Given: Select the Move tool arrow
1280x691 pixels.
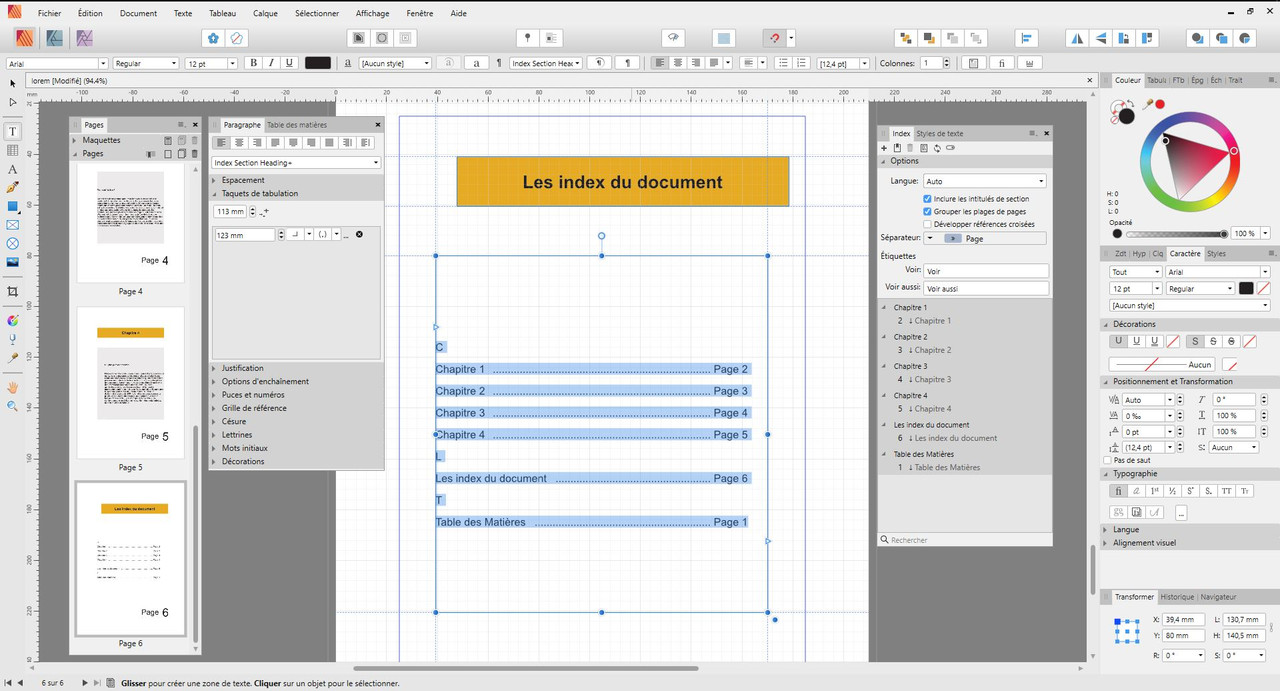Looking at the screenshot, I should 13,83.
